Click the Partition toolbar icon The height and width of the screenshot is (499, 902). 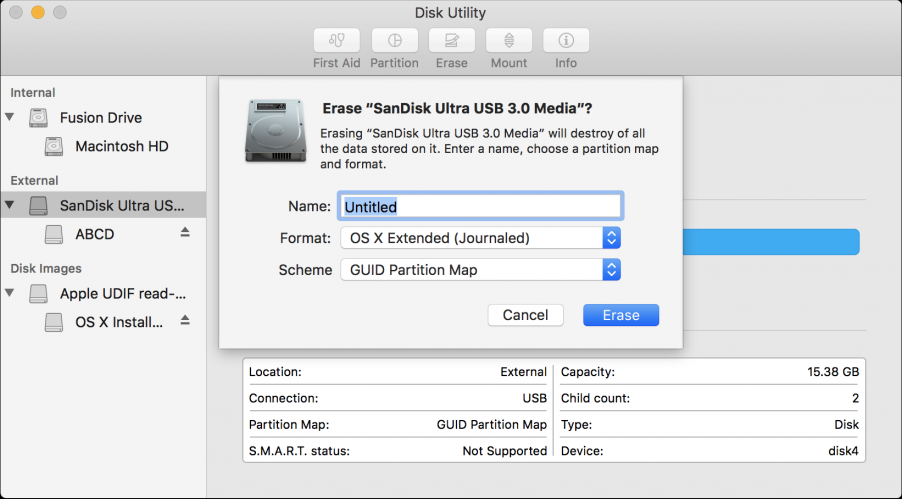394,41
